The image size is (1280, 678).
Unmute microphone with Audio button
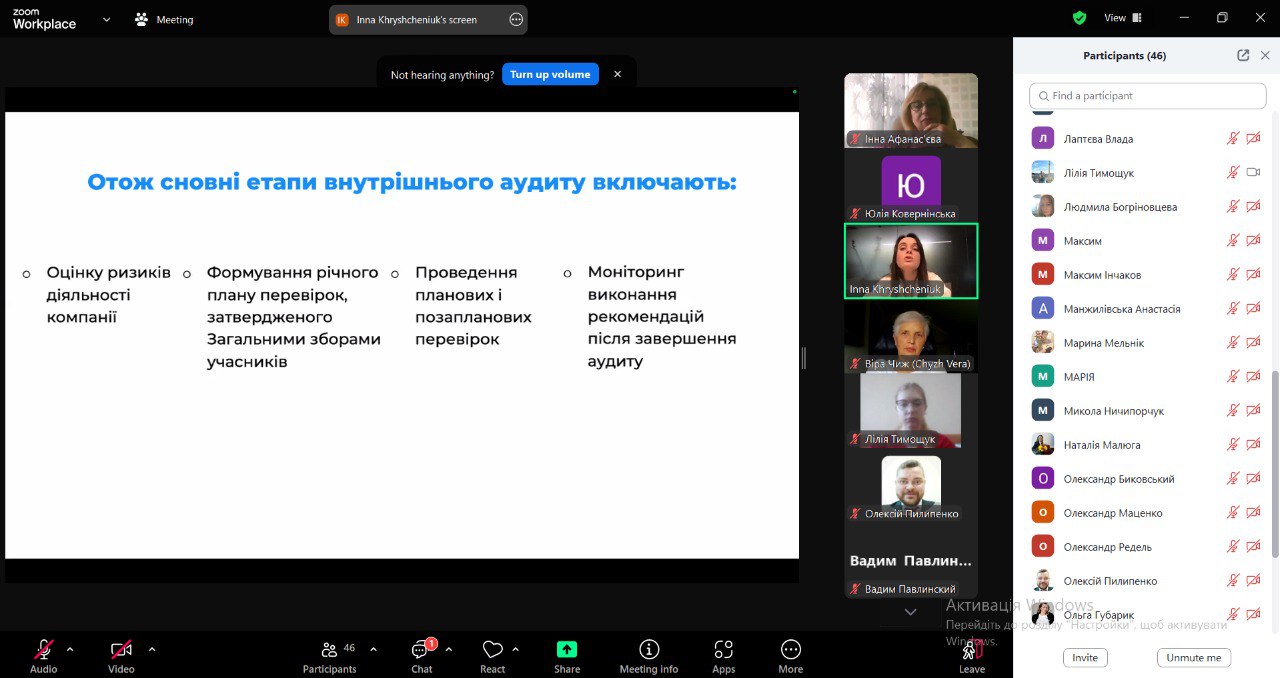[44, 650]
